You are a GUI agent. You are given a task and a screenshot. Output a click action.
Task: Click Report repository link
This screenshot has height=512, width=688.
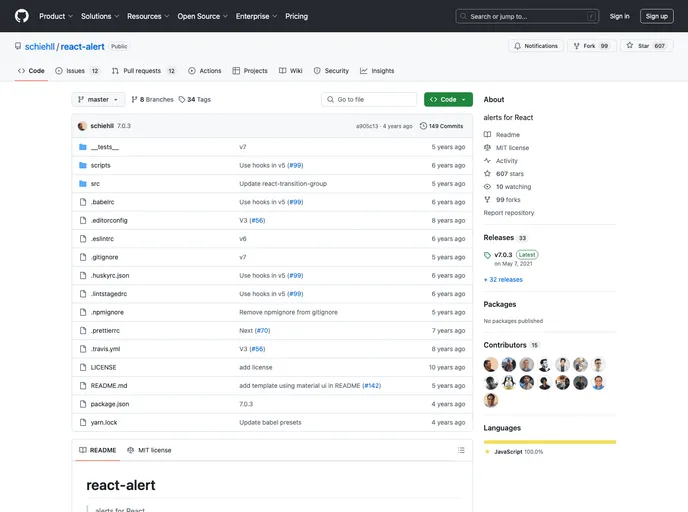pos(509,213)
